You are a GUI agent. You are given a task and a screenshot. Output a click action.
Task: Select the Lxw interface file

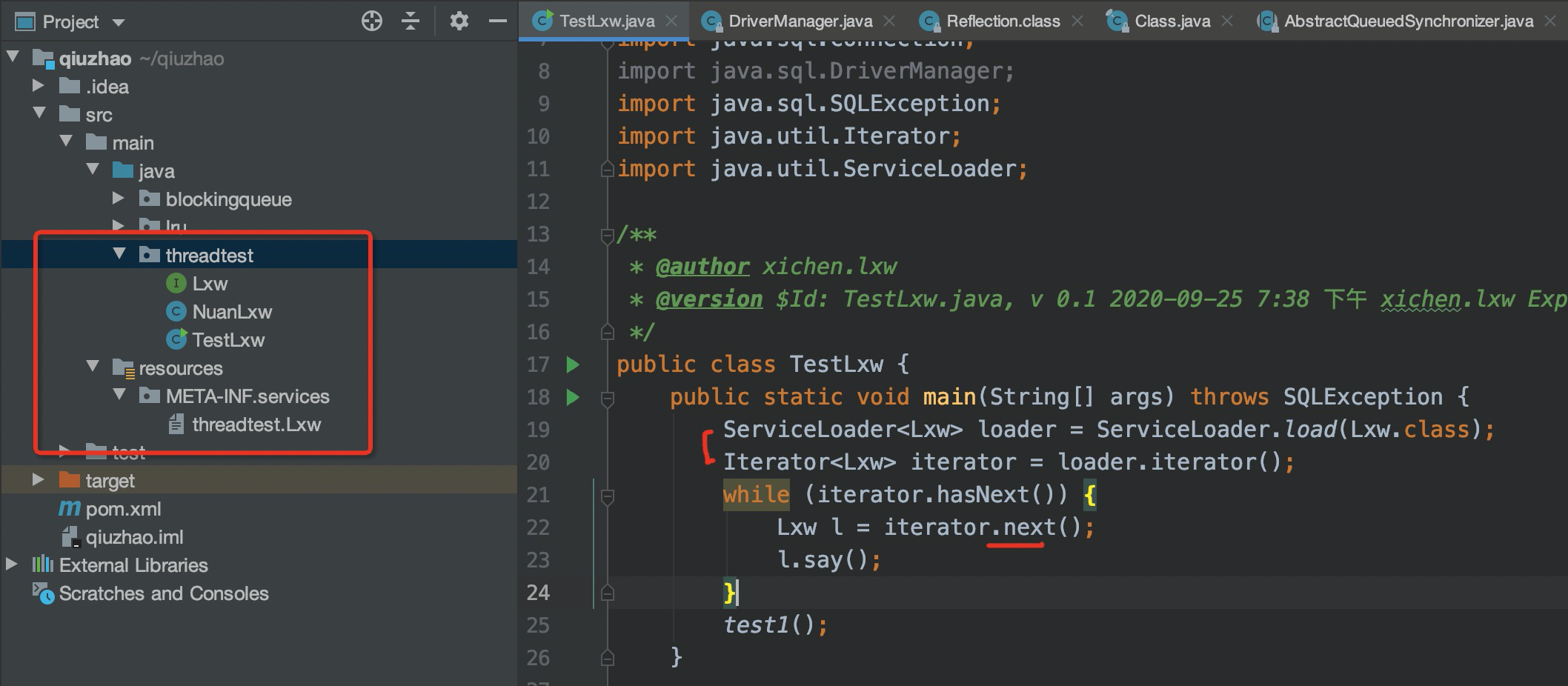pyautogui.click(x=210, y=284)
